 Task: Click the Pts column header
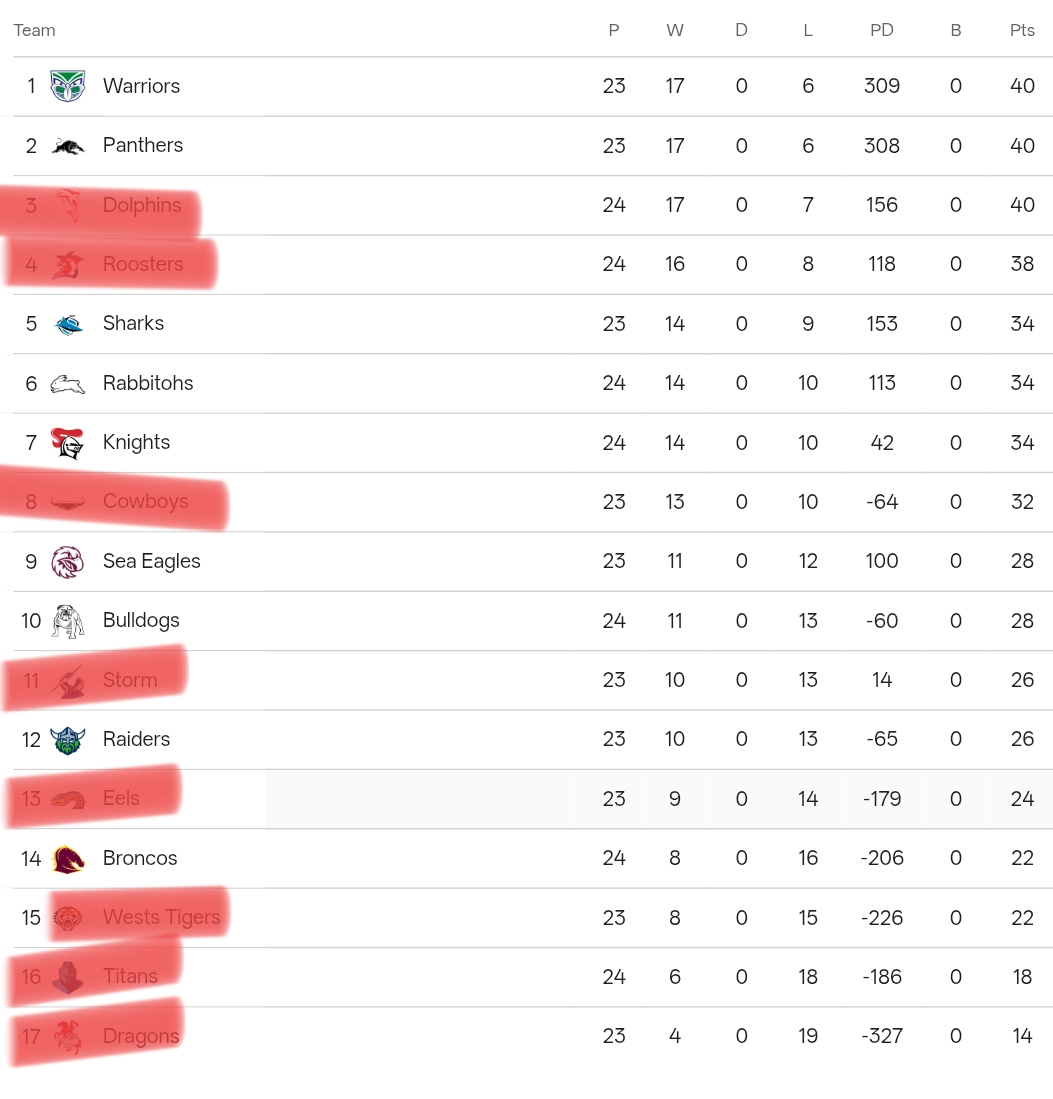coord(1022,30)
